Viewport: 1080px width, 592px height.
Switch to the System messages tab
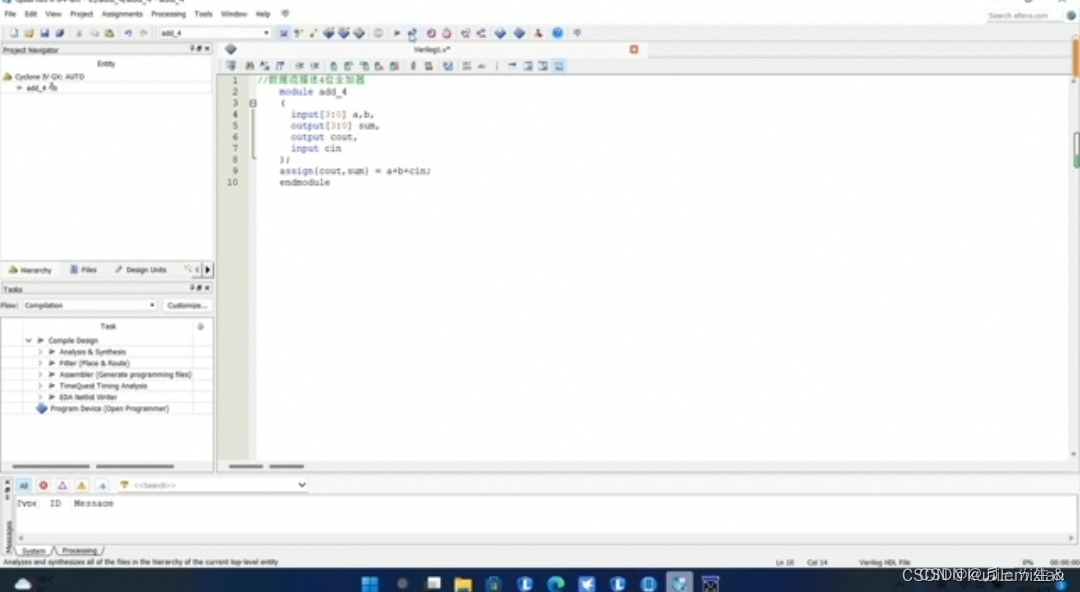coord(33,551)
